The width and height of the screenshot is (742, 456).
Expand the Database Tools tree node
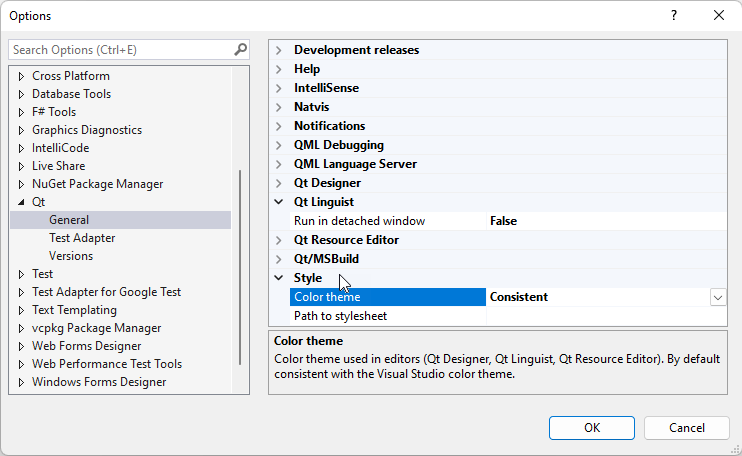(21, 94)
